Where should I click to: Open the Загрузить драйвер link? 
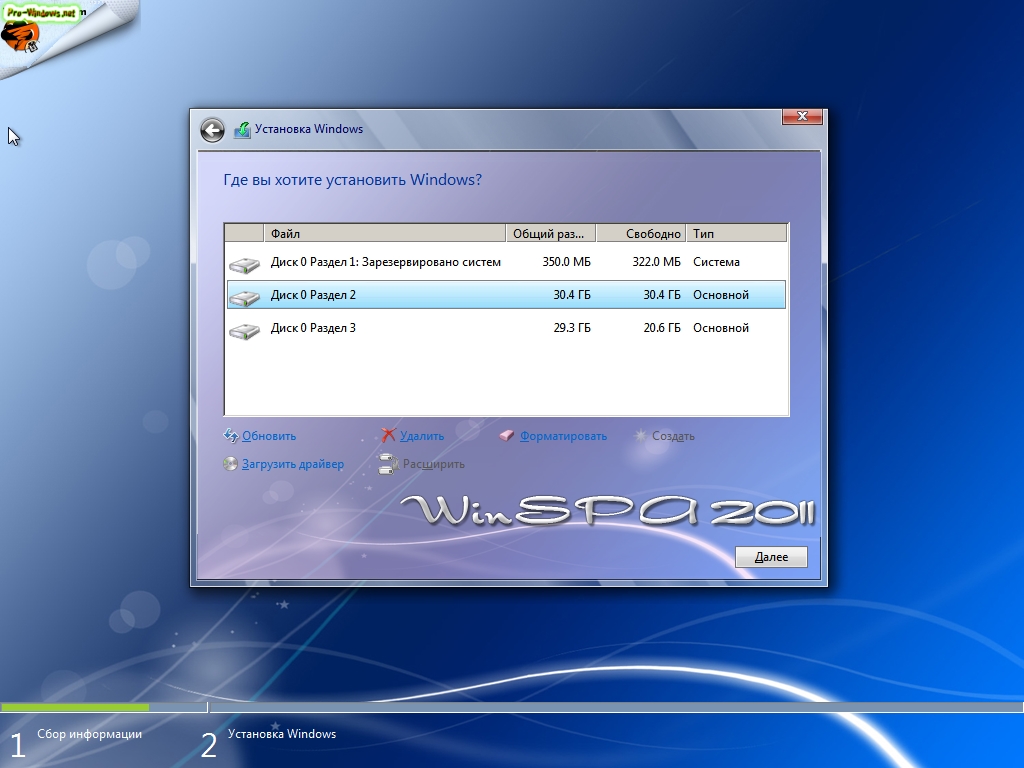(x=293, y=464)
